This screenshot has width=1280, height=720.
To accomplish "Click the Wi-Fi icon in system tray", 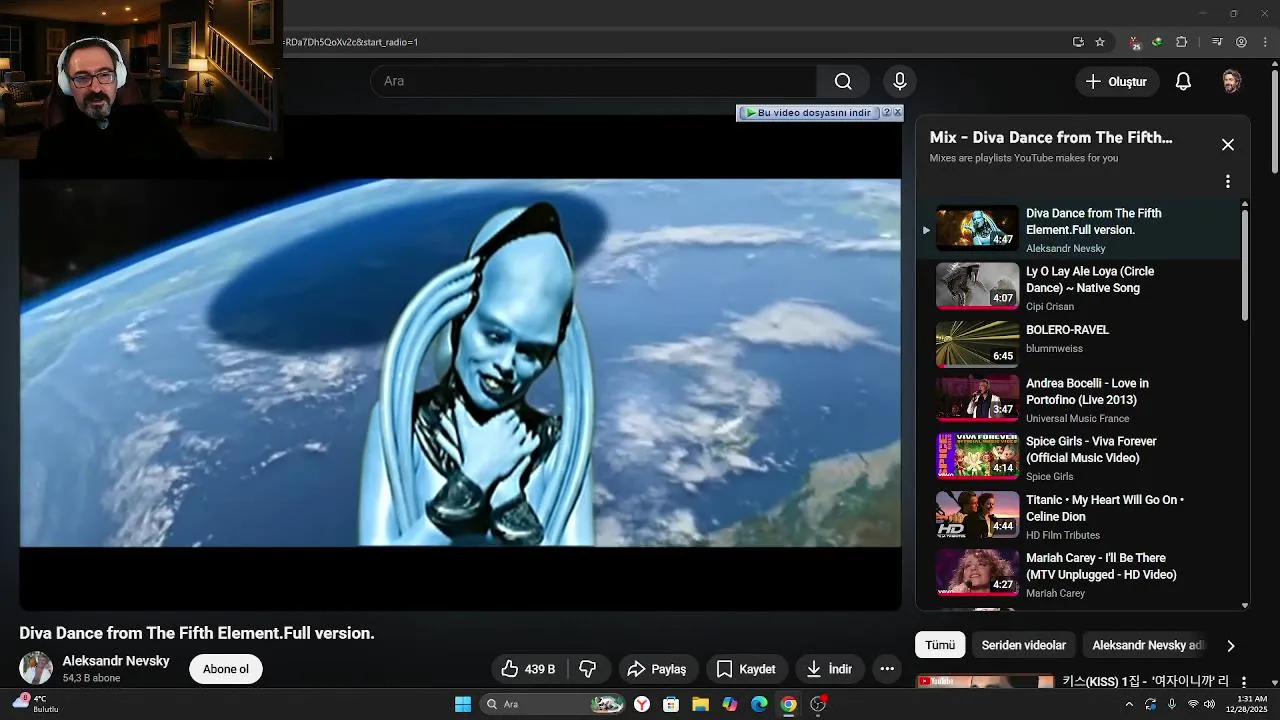I will [x=1193, y=704].
